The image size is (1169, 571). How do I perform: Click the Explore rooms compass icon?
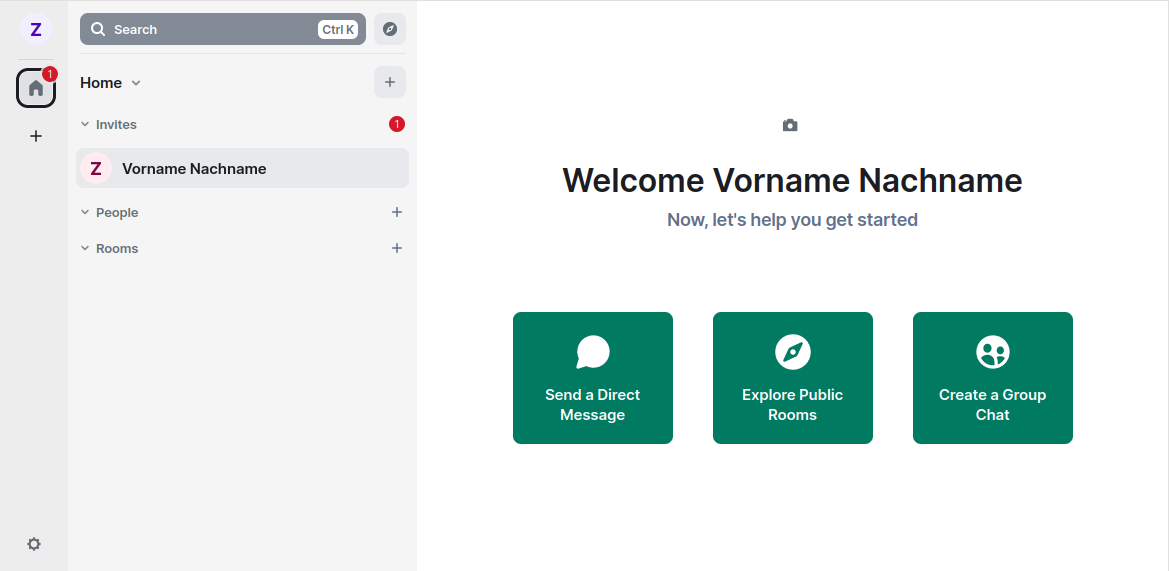pos(390,29)
